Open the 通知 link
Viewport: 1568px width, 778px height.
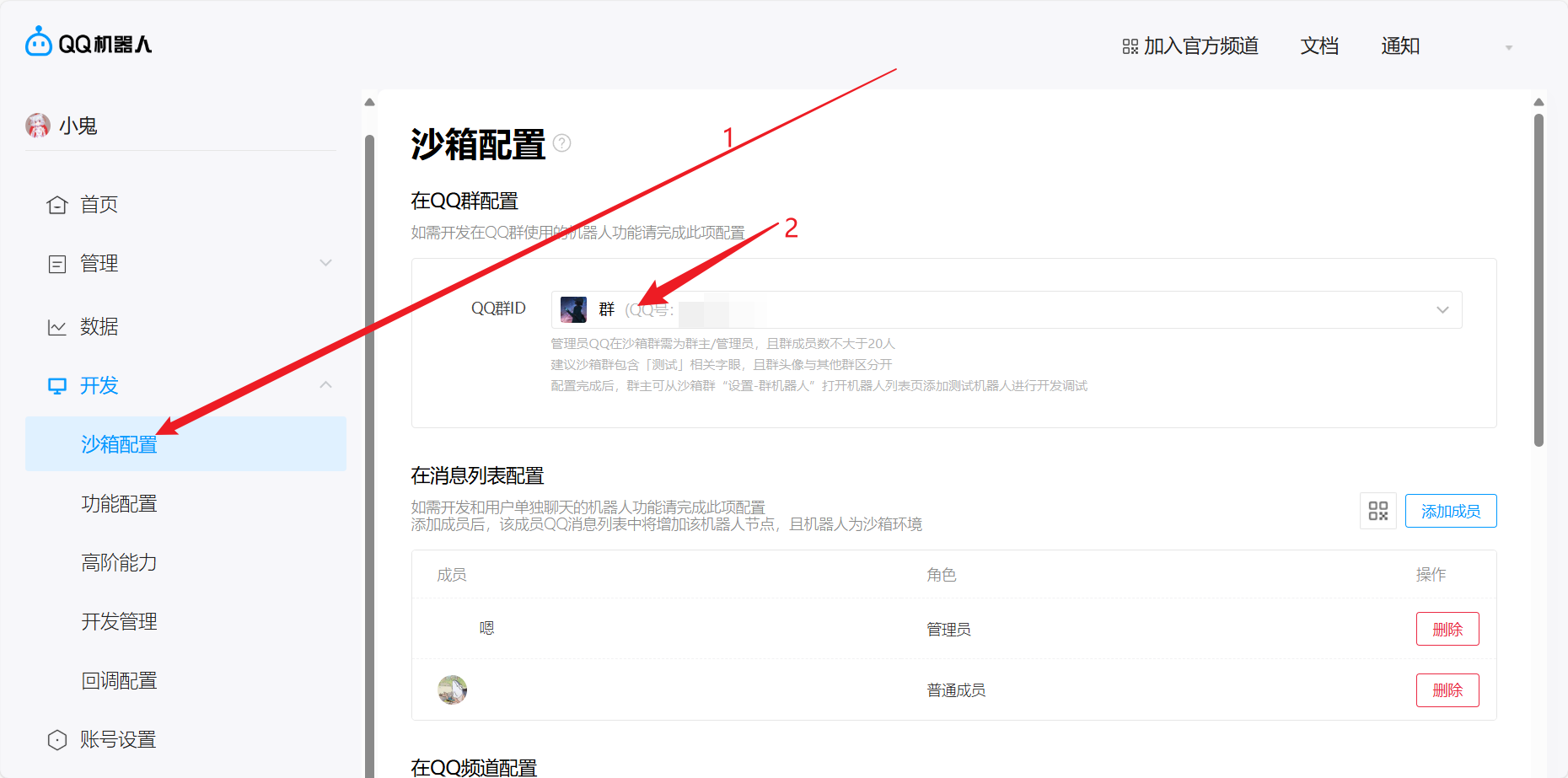(1400, 46)
